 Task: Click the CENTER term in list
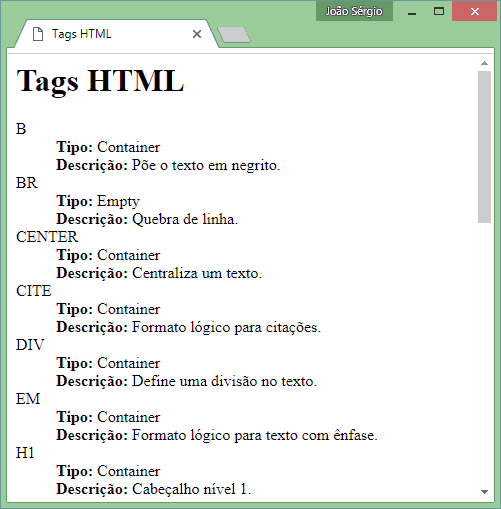pos(47,237)
